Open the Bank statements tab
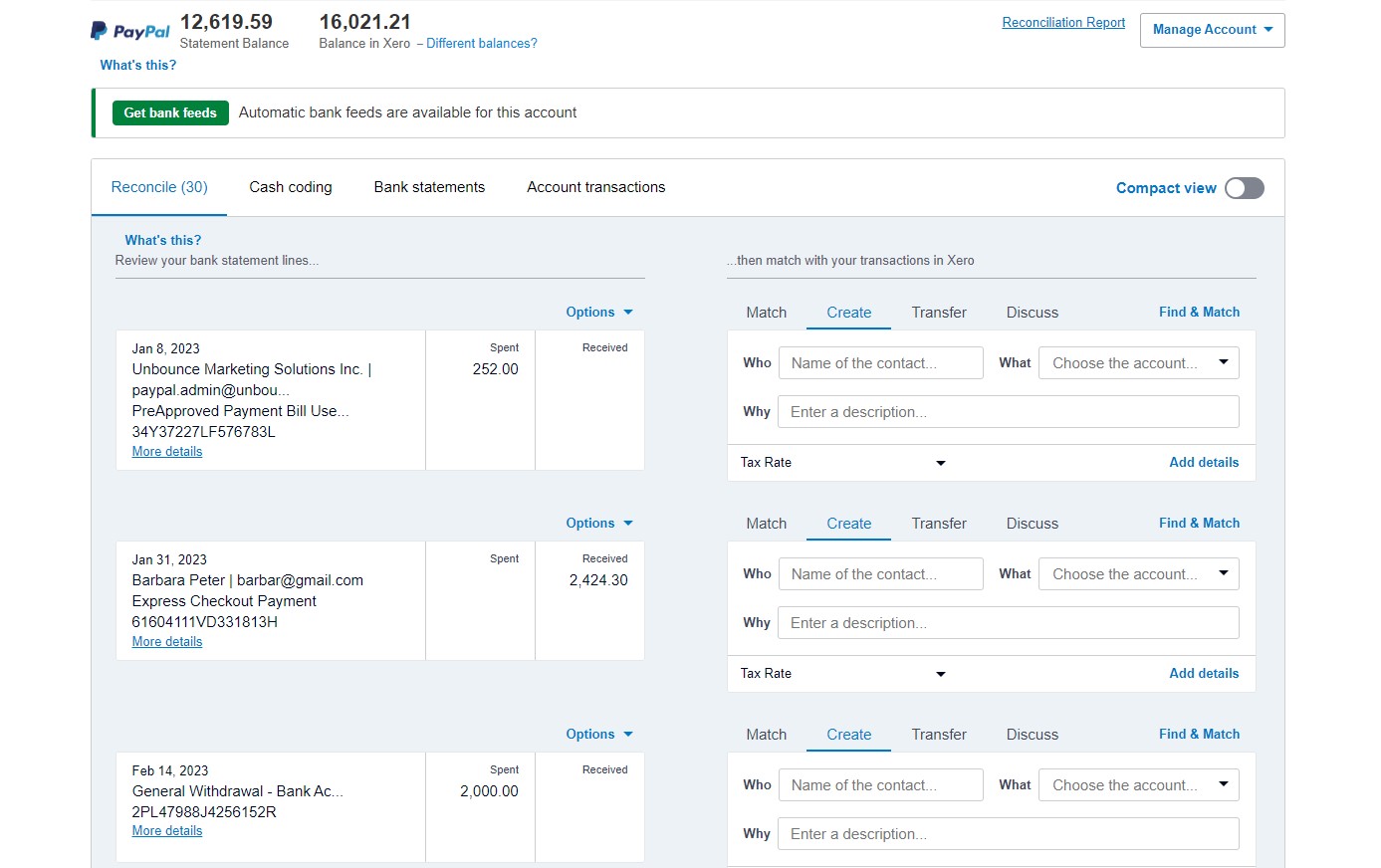The width and height of the screenshot is (1381, 868). coord(429,187)
